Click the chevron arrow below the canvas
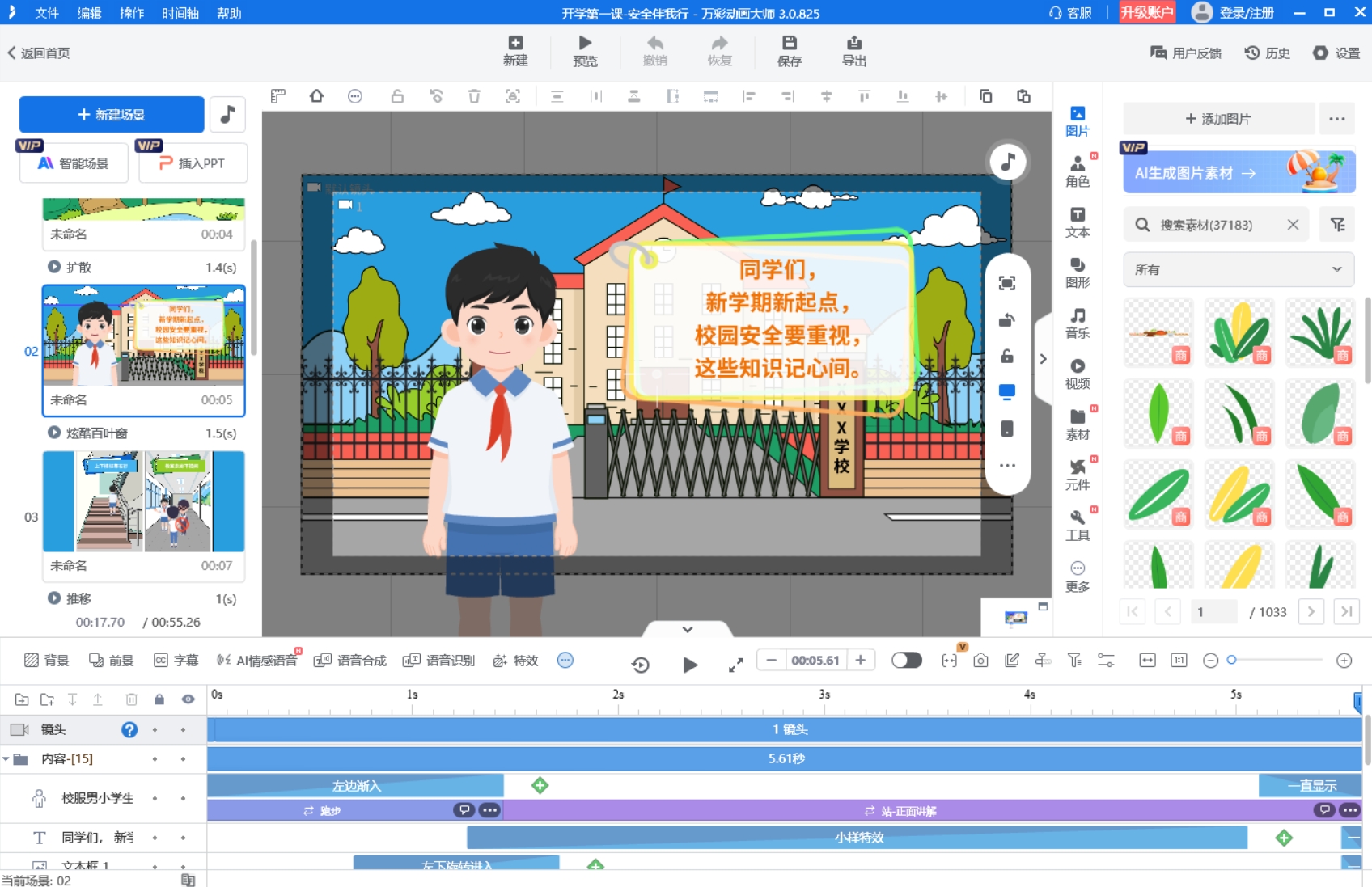This screenshot has height=887, width=1372. pyautogui.click(x=688, y=629)
